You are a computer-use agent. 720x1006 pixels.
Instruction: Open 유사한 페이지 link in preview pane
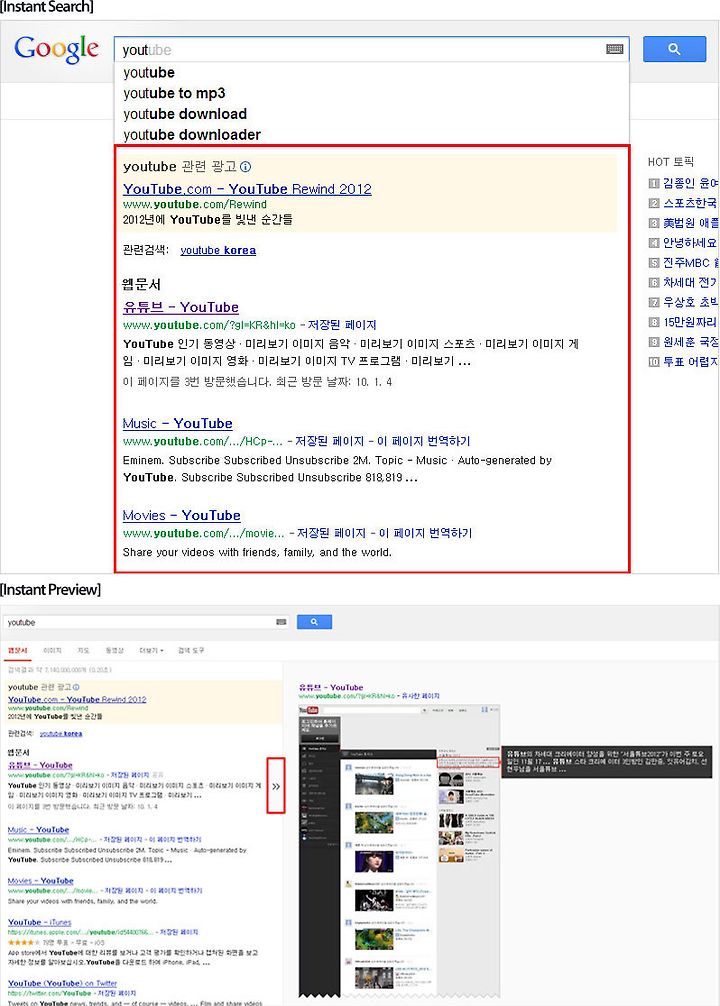pyautogui.click(x=422, y=696)
